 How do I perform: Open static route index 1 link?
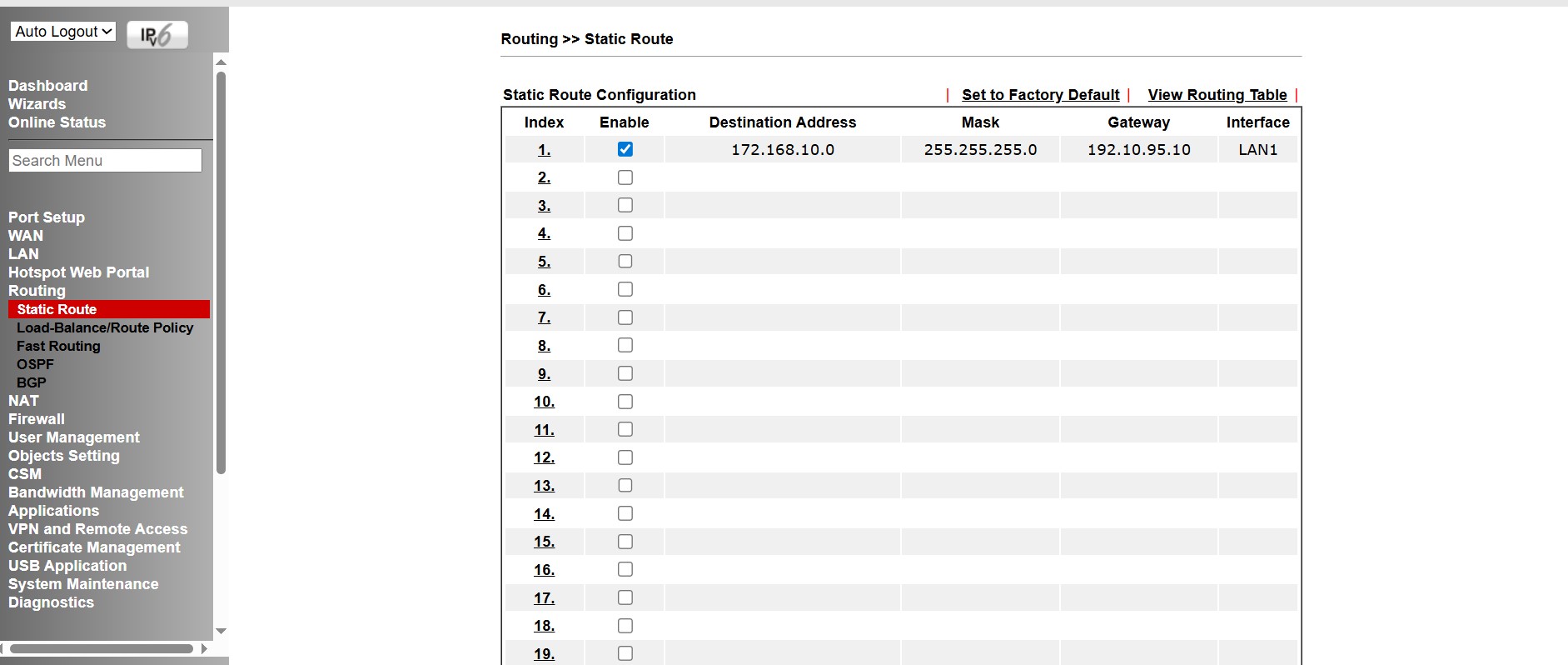(544, 150)
